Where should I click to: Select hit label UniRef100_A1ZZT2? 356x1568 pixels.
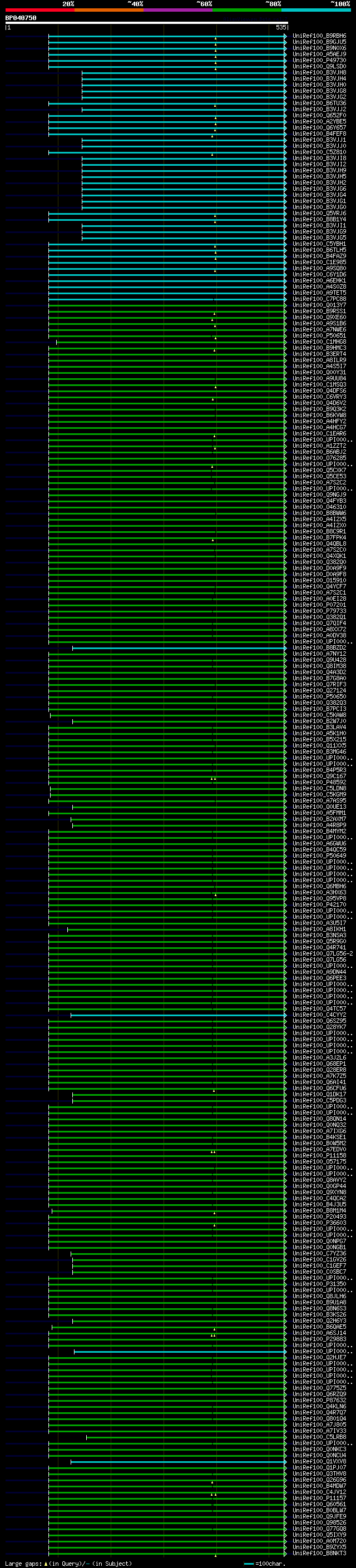[x=319, y=446]
